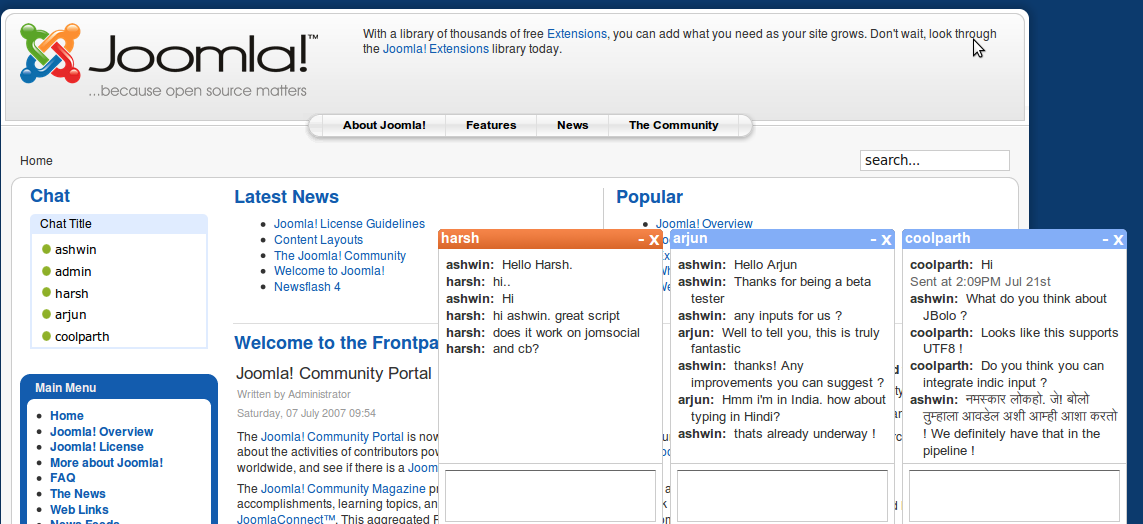The width and height of the screenshot is (1143, 524).
Task: Open FAQ from Main Menu
Action: (x=62, y=478)
